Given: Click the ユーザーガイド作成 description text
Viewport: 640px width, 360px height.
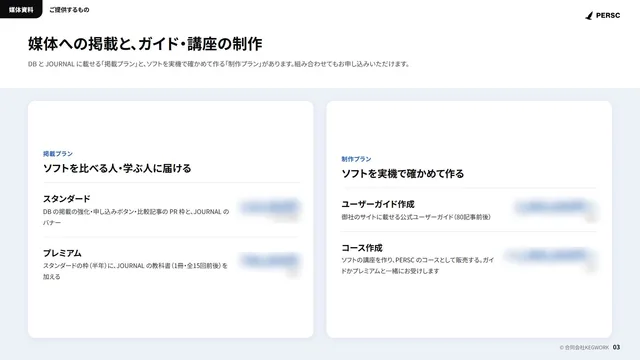Looking at the screenshot, I should click(416, 217).
